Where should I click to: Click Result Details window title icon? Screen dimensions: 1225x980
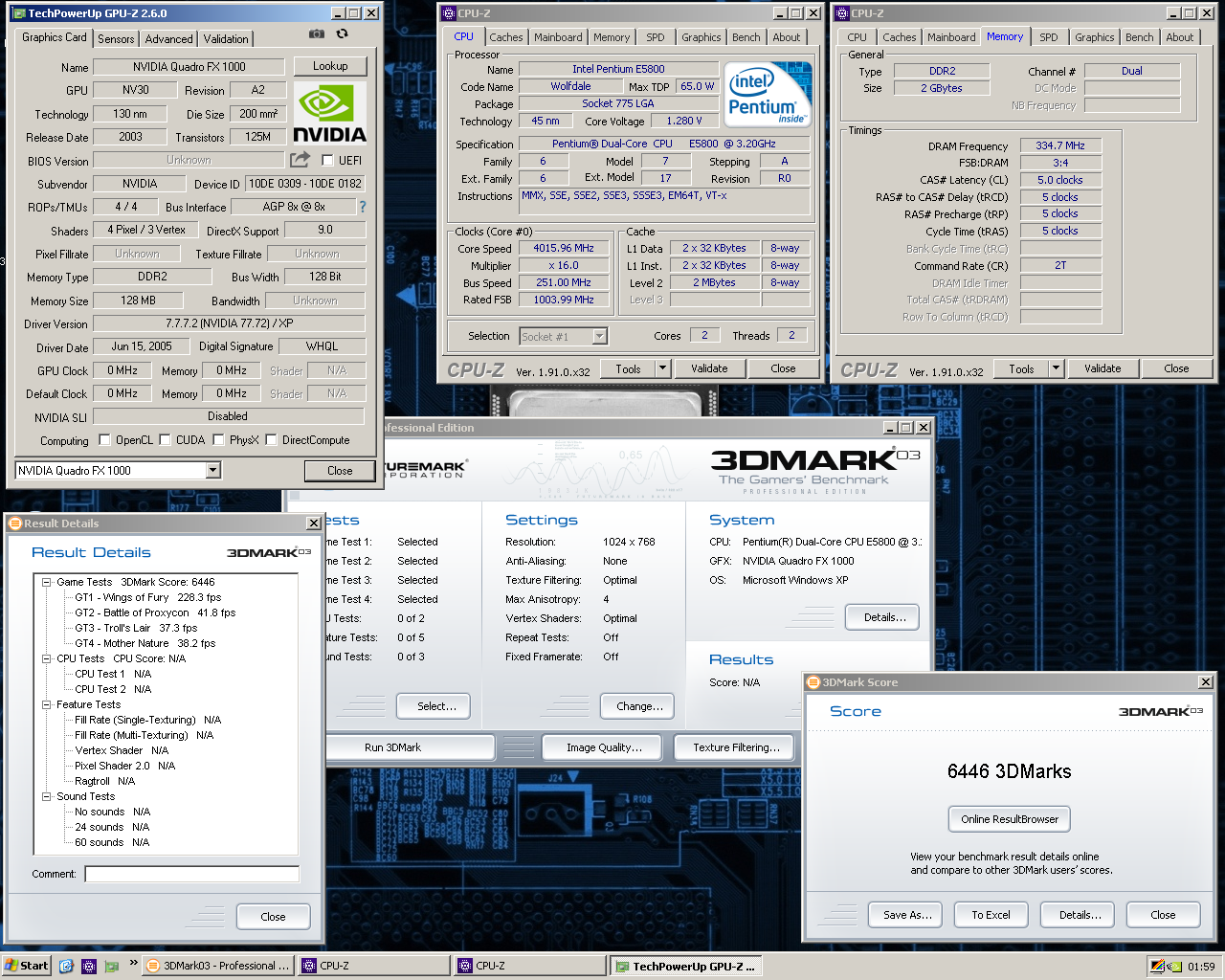tap(15, 523)
